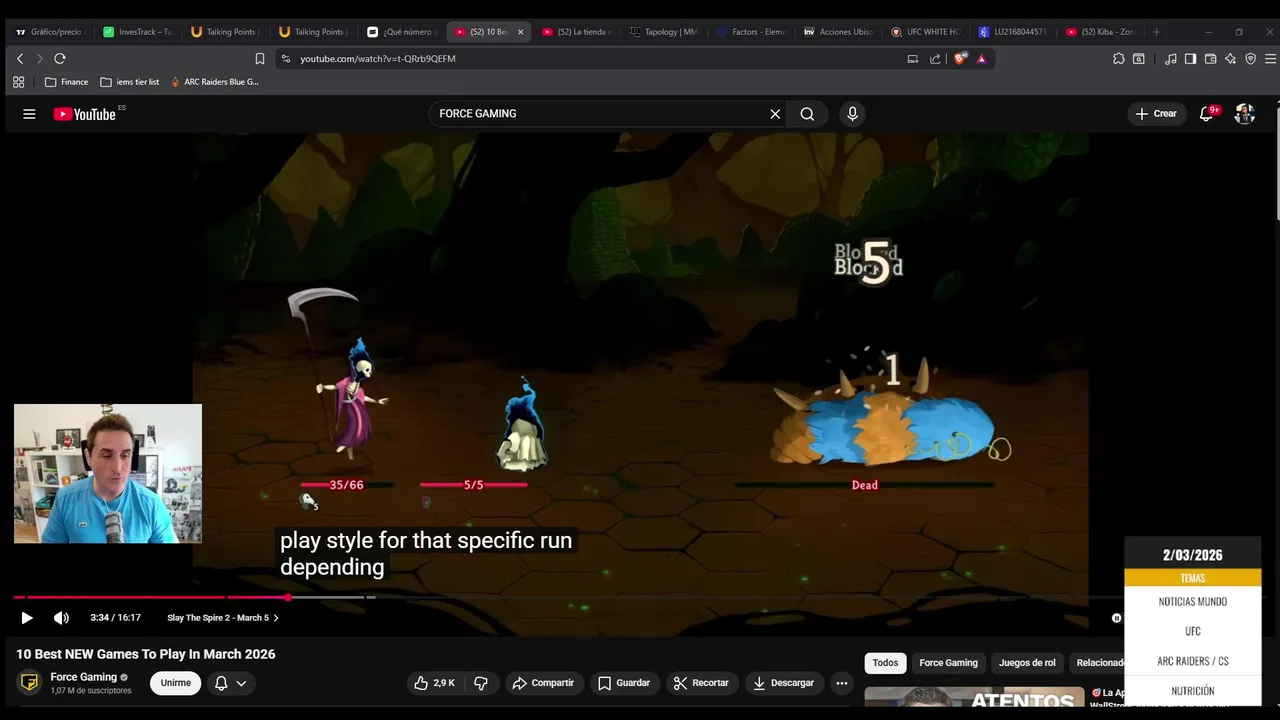This screenshot has height=720, width=1280.
Task: Click the Unirme join button
Action: pos(176,683)
